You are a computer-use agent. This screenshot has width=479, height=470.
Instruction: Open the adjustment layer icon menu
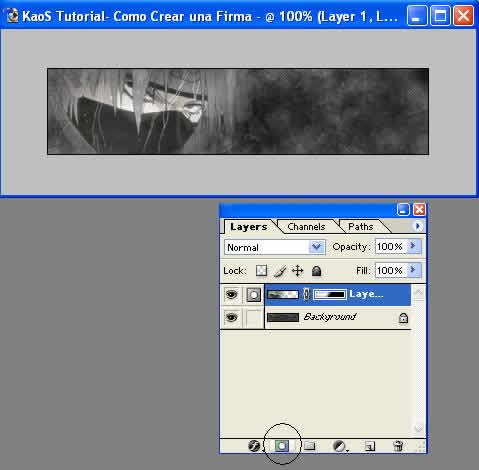point(340,446)
